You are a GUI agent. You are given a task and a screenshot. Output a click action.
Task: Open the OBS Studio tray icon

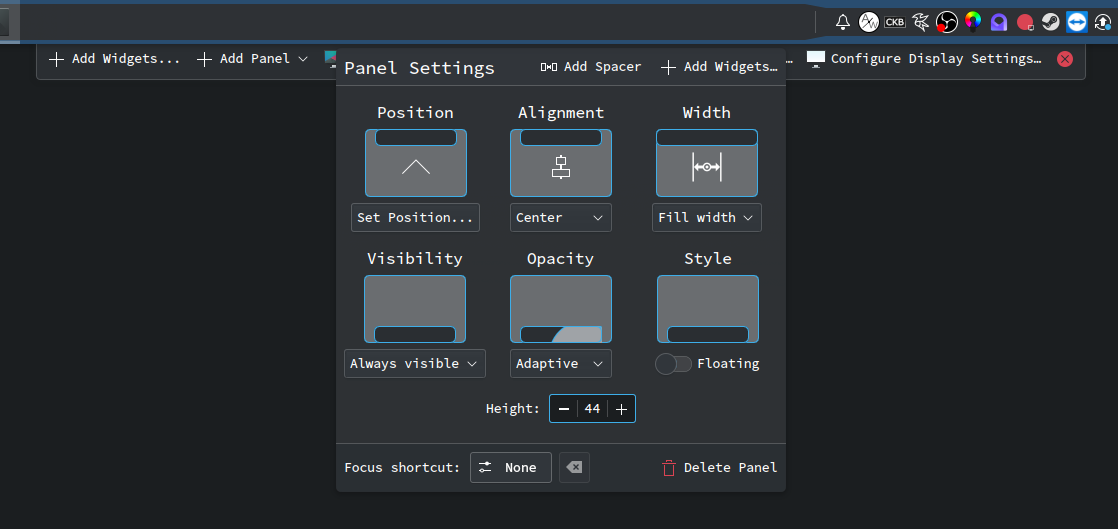click(x=946, y=22)
